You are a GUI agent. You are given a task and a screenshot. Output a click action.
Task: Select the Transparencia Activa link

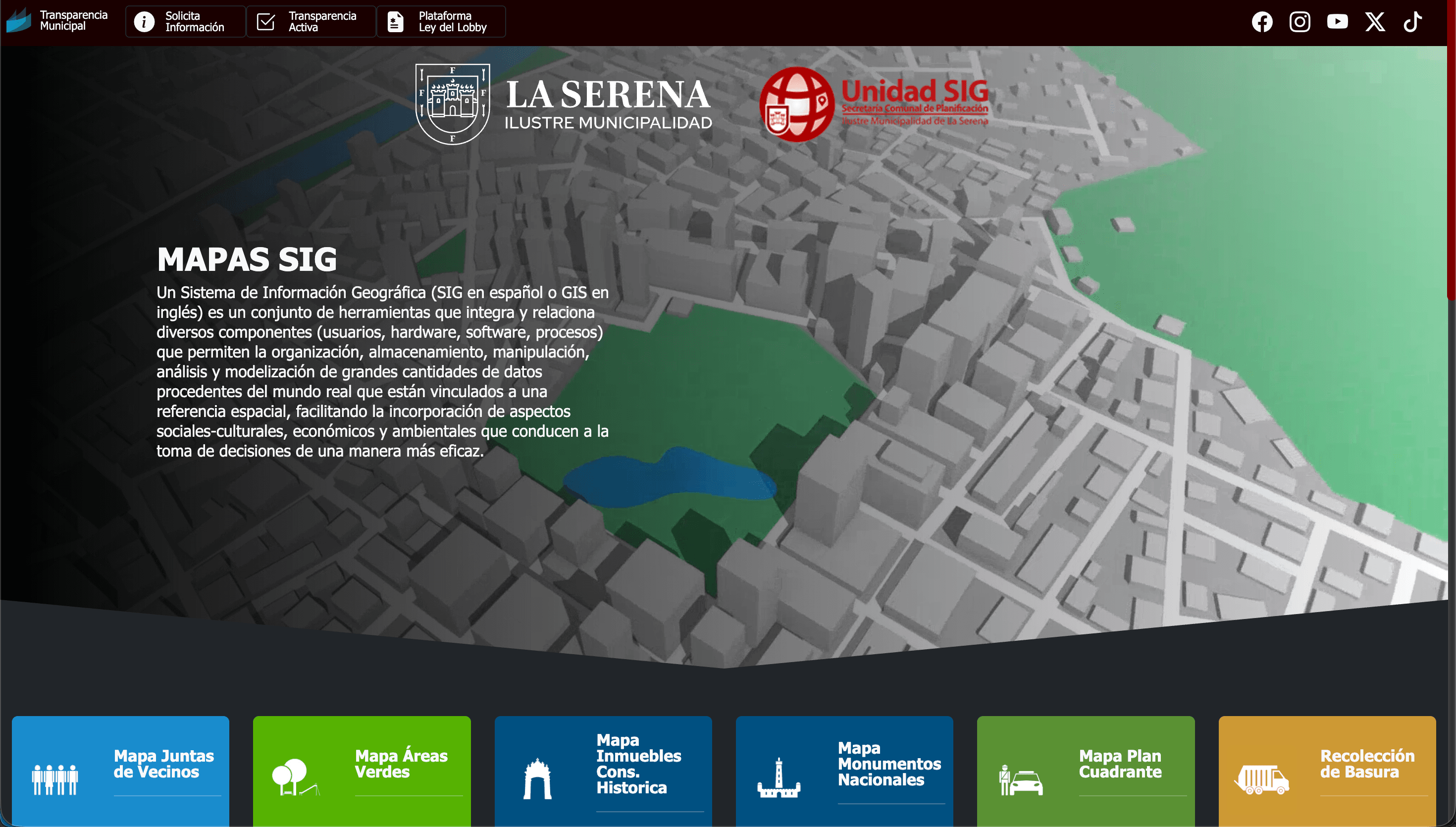pyautogui.click(x=310, y=21)
